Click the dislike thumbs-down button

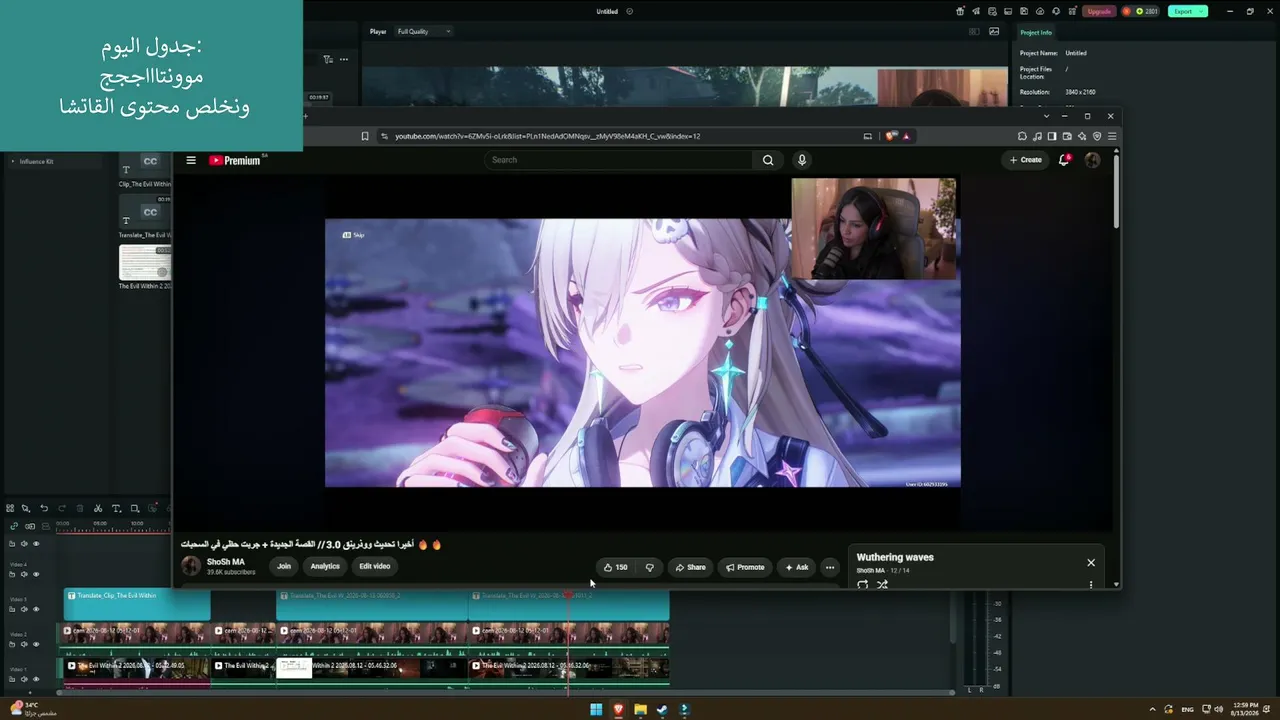tap(650, 567)
